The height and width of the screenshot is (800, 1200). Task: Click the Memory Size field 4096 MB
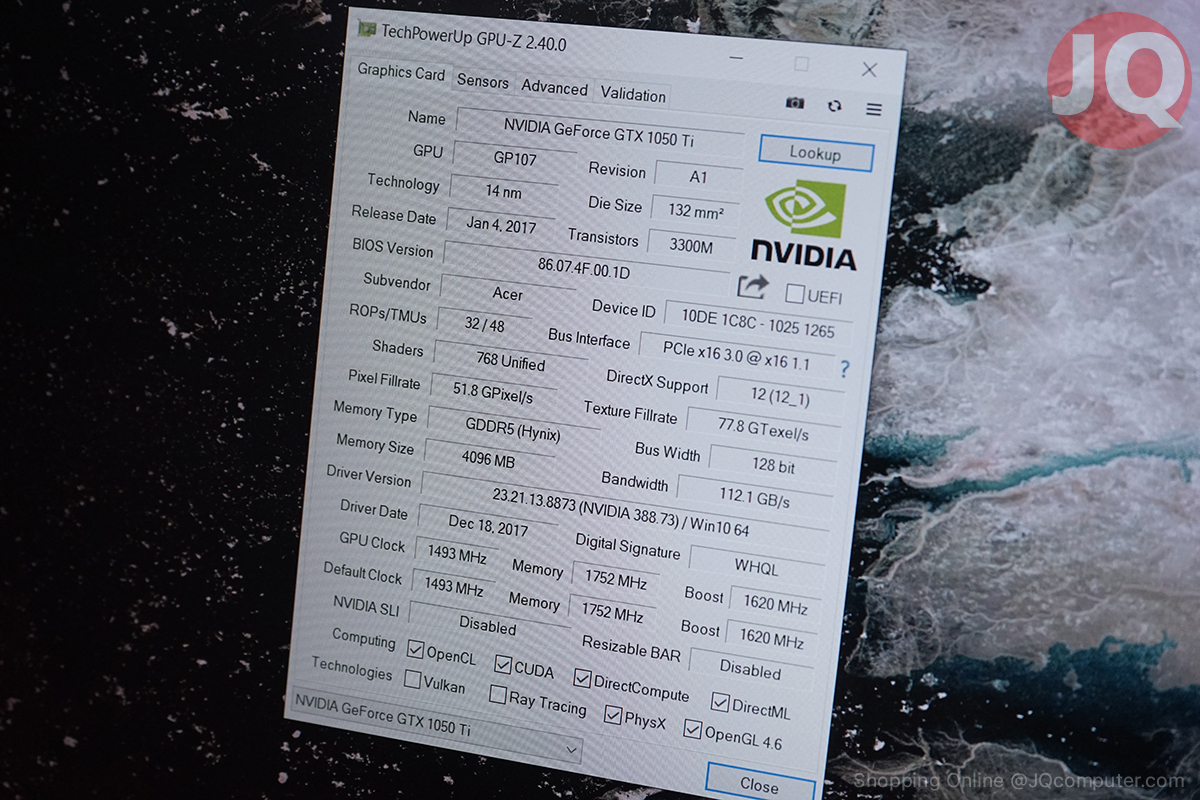click(x=489, y=461)
